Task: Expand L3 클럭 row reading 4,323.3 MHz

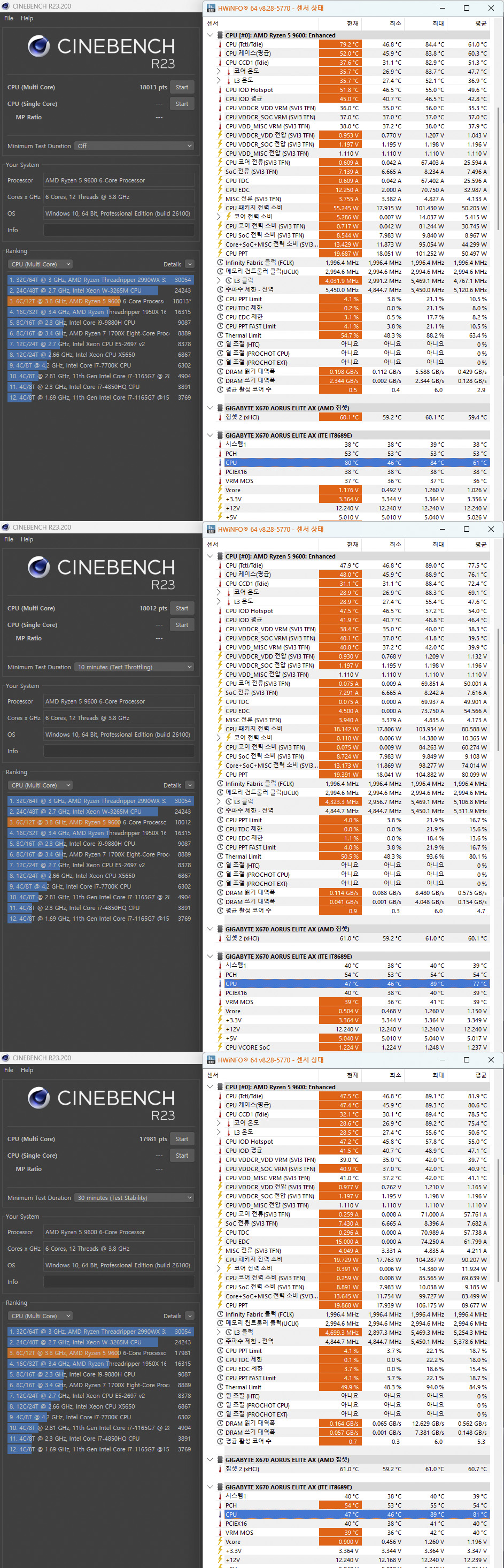Action: point(219,801)
